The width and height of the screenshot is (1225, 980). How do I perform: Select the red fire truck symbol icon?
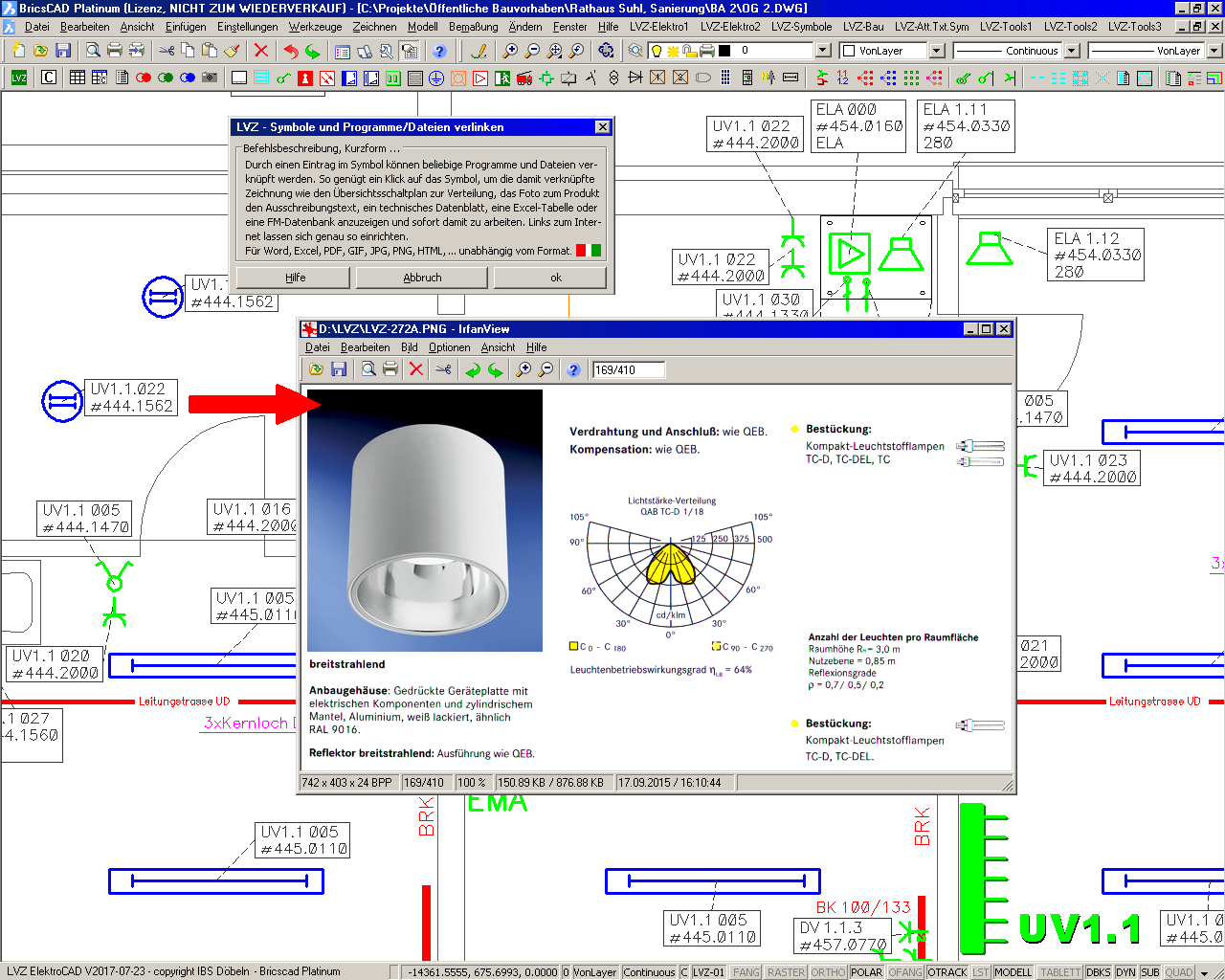[524, 78]
